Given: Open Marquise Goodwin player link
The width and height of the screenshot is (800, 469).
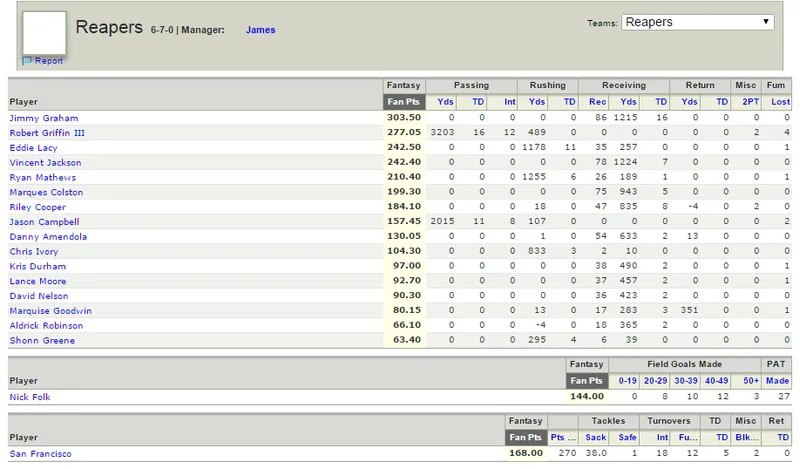Looking at the screenshot, I should pos(51,310).
